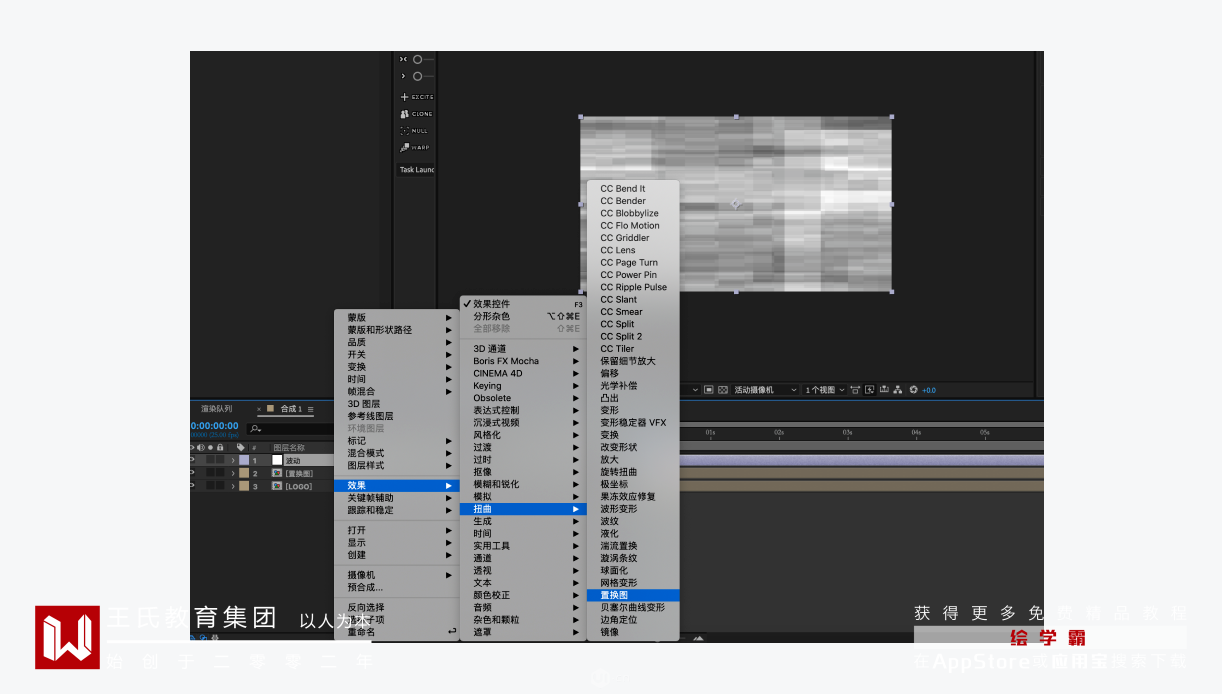
Task: Select 贝塞尔曲线变形 effect
Action: click(633, 607)
